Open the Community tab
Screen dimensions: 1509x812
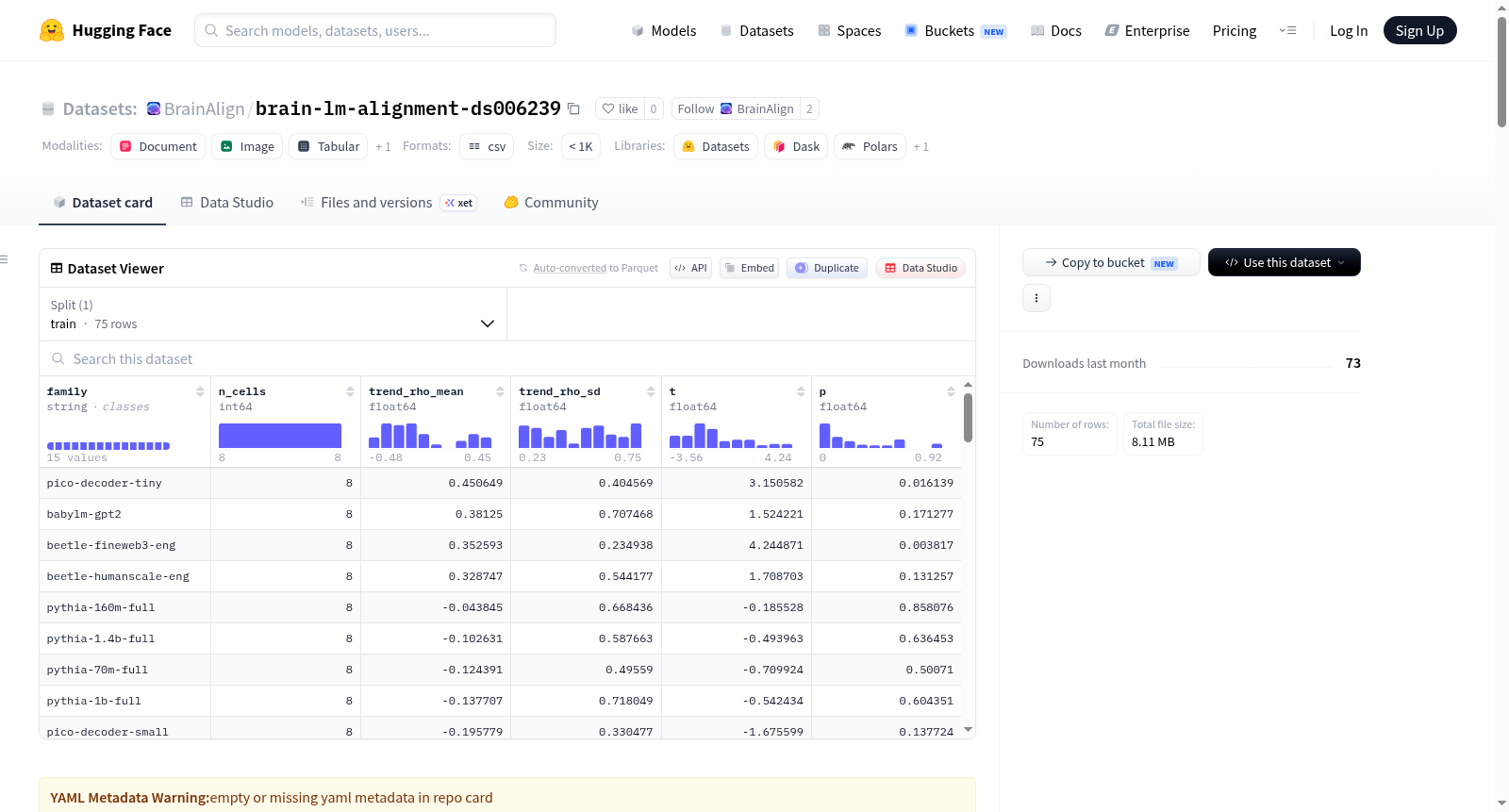pos(551,202)
